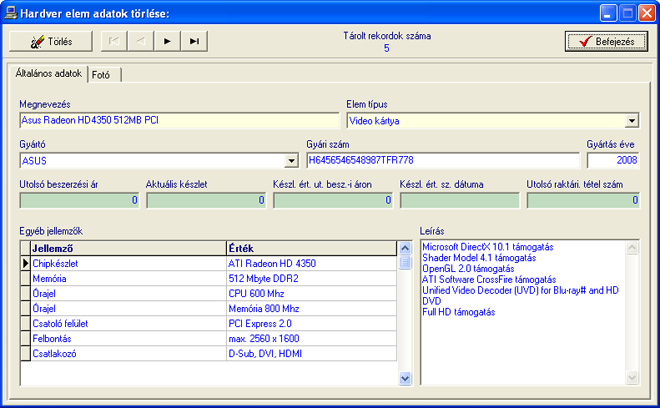Click the title bar computer icon
The width and height of the screenshot is (660, 408).
coord(11,13)
